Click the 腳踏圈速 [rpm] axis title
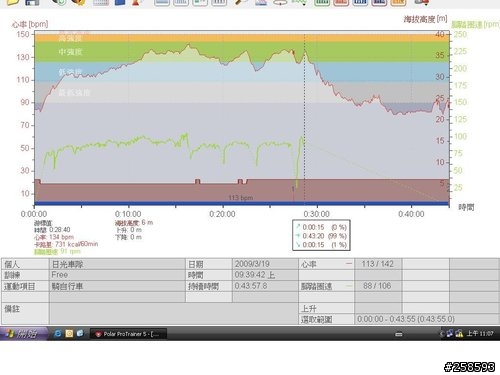This screenshot has height=375, width=500. (x=475, y=24)
